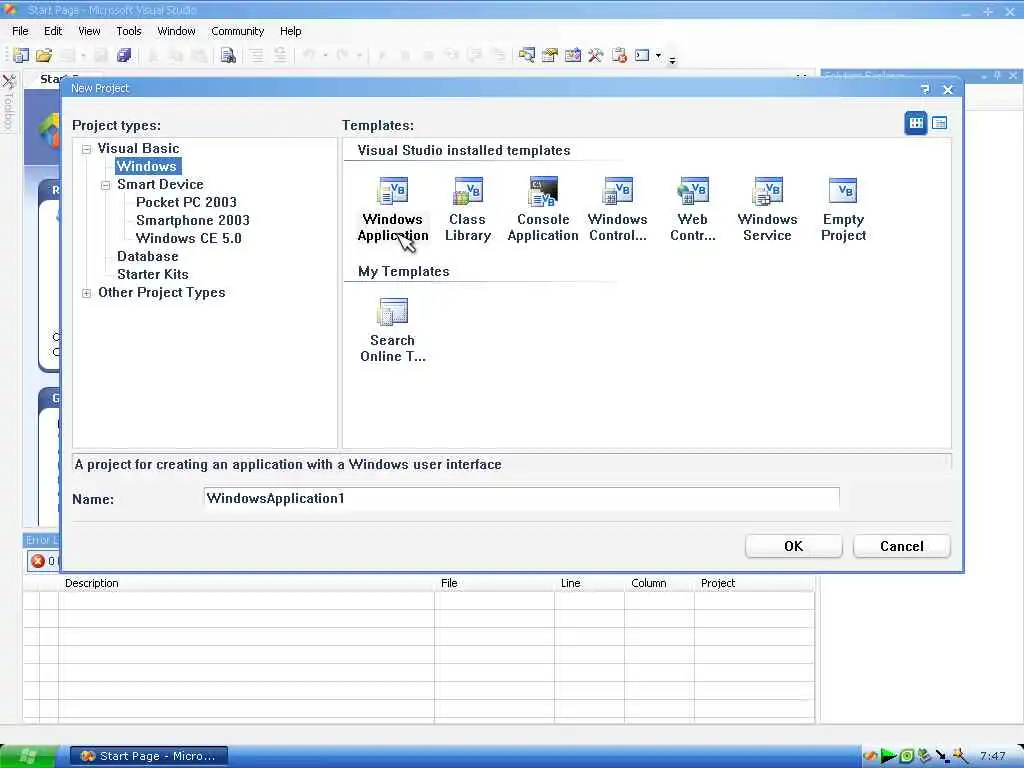Switch templates to Small Icons view

(x=940, y=123)
